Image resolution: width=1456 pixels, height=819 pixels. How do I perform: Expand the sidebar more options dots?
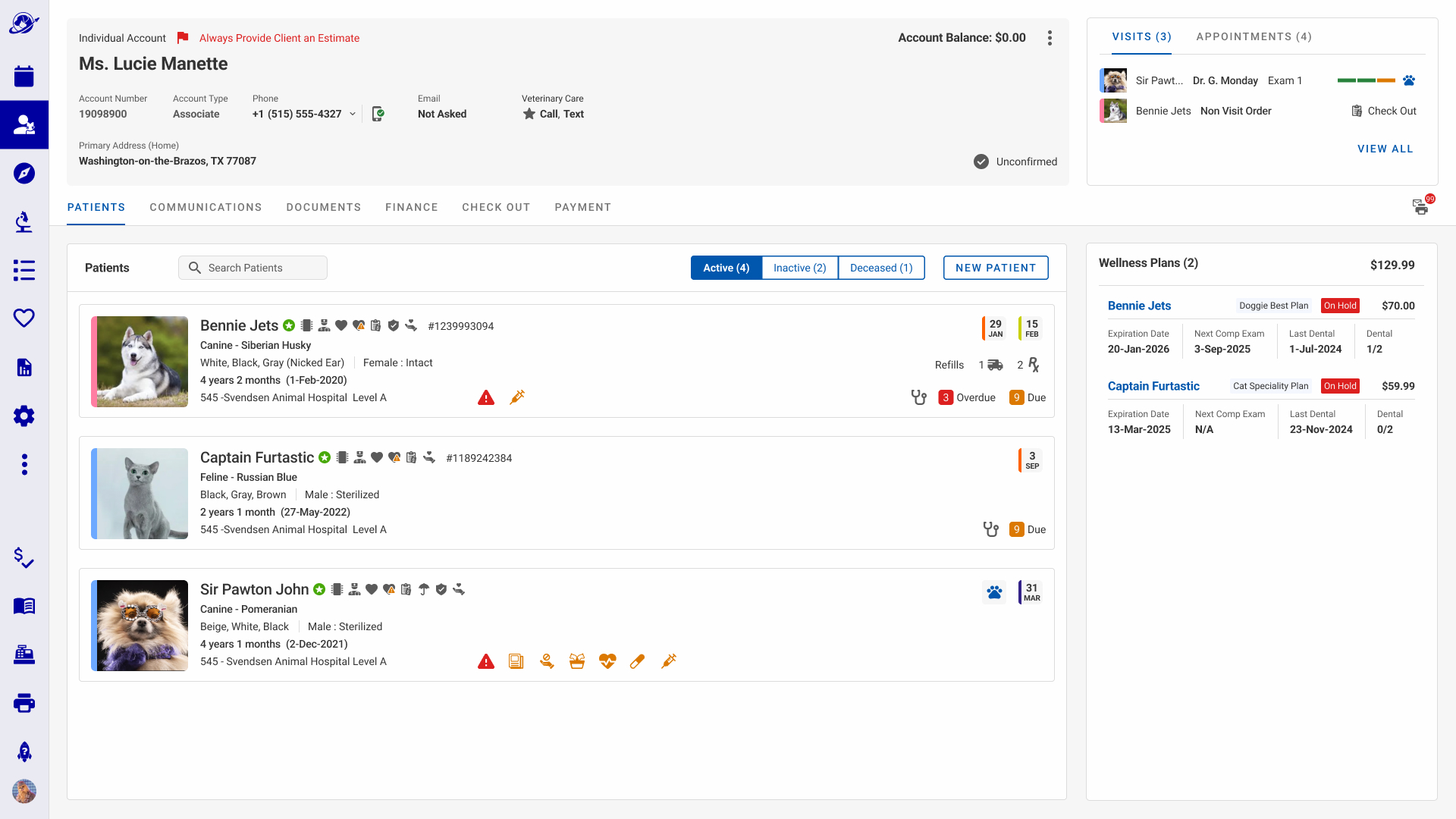point(24,464)
